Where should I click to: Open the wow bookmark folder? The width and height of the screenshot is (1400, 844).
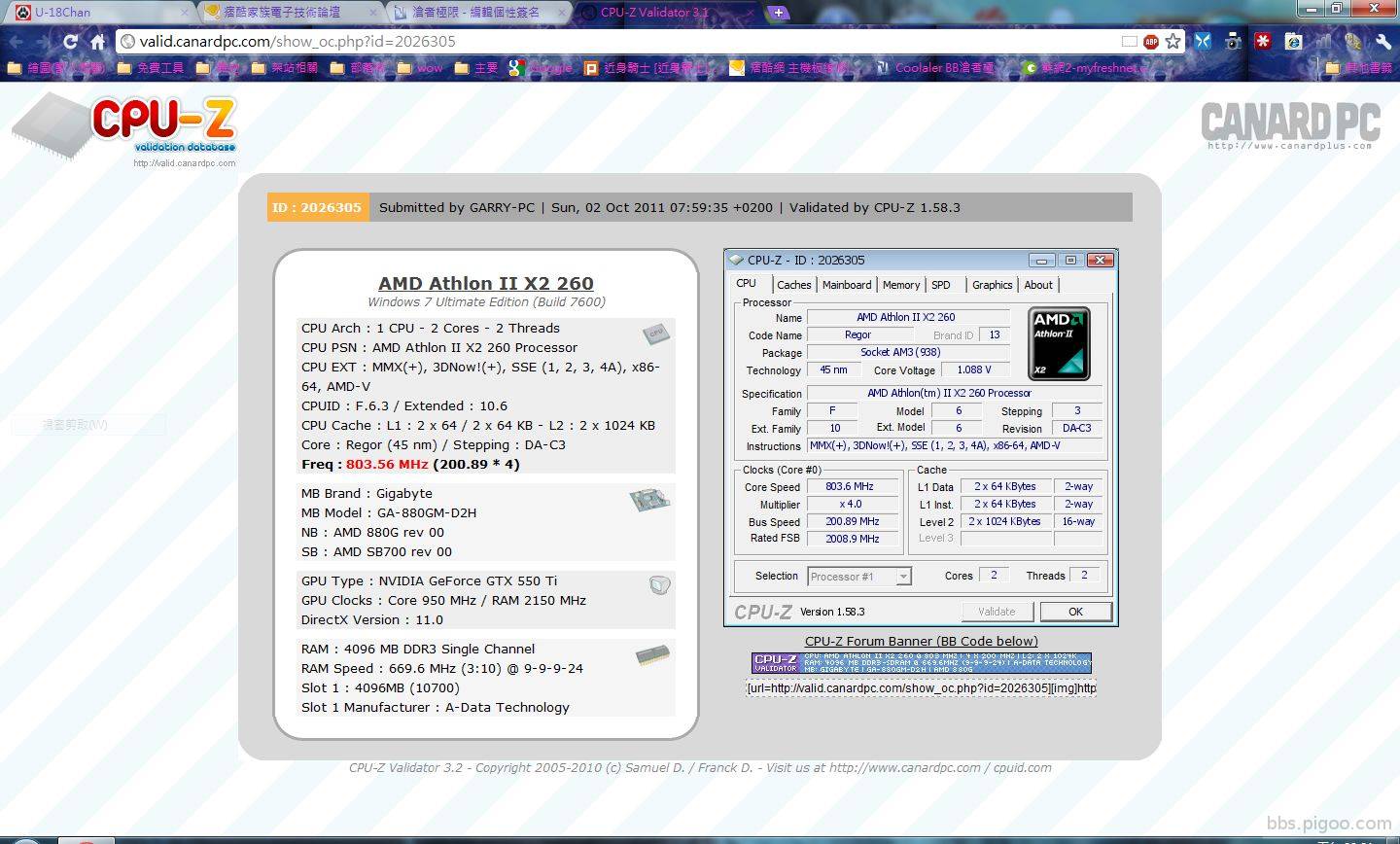[x=420, y=68]
